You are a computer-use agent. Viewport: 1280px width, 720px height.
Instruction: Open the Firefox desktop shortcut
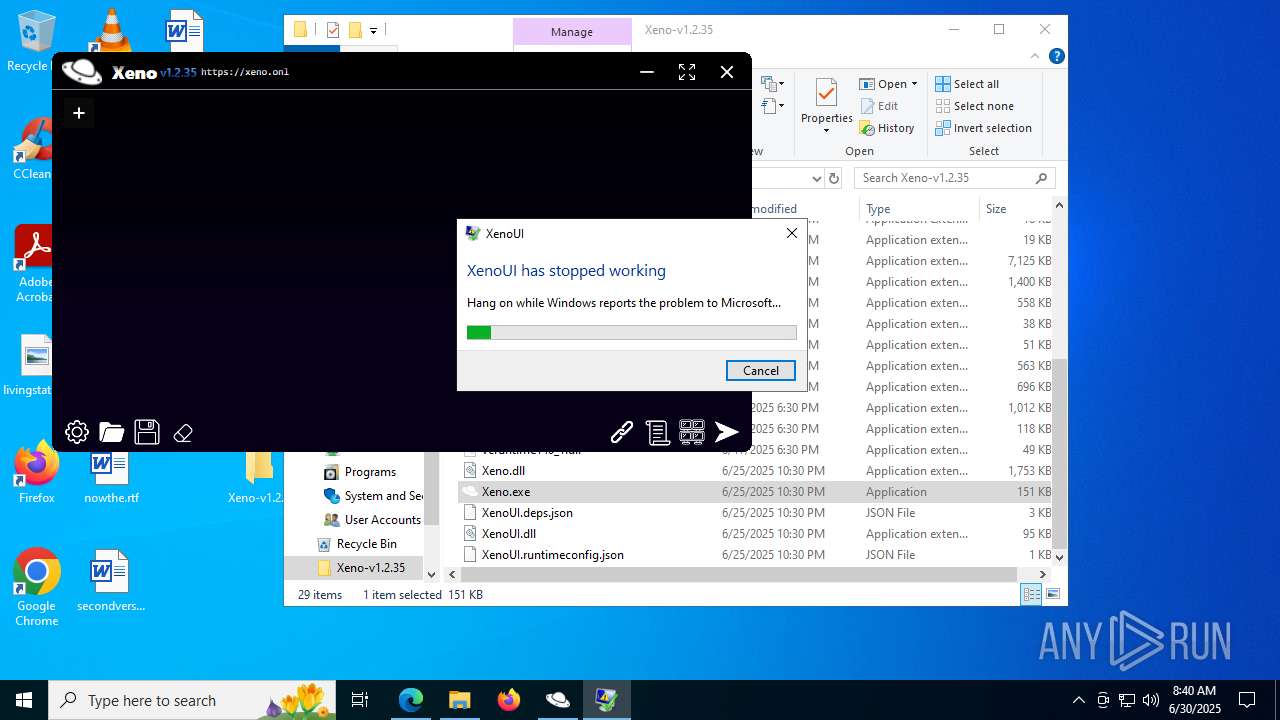click(37, 473)
